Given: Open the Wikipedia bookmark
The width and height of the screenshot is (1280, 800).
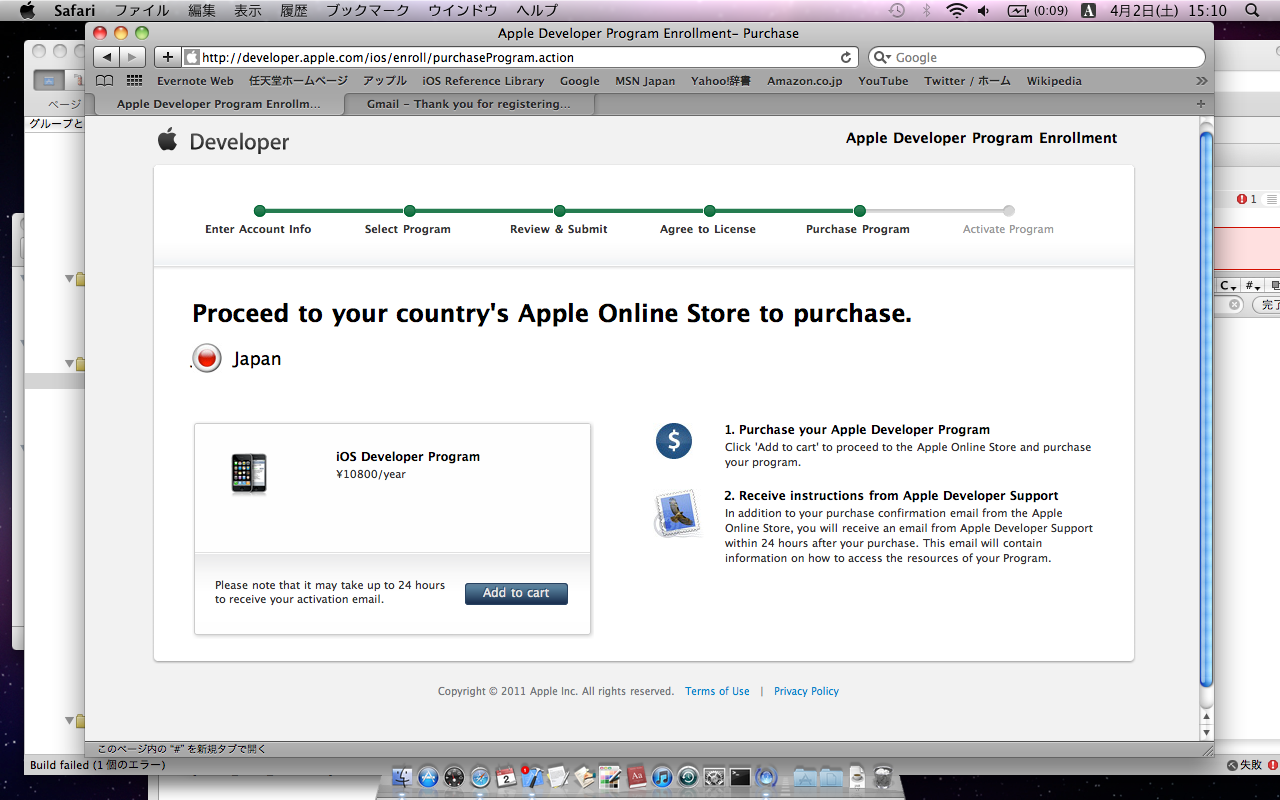Looking at the screenshot, I should pyautogui.click(x=1054, y=81).
